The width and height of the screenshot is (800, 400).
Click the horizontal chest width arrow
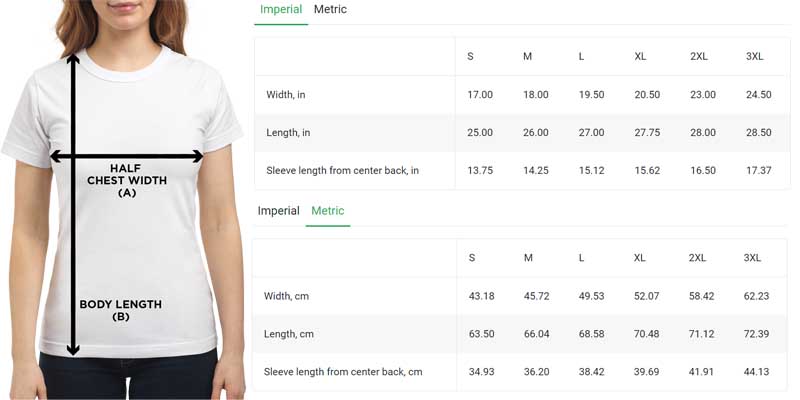click(127, 157)
